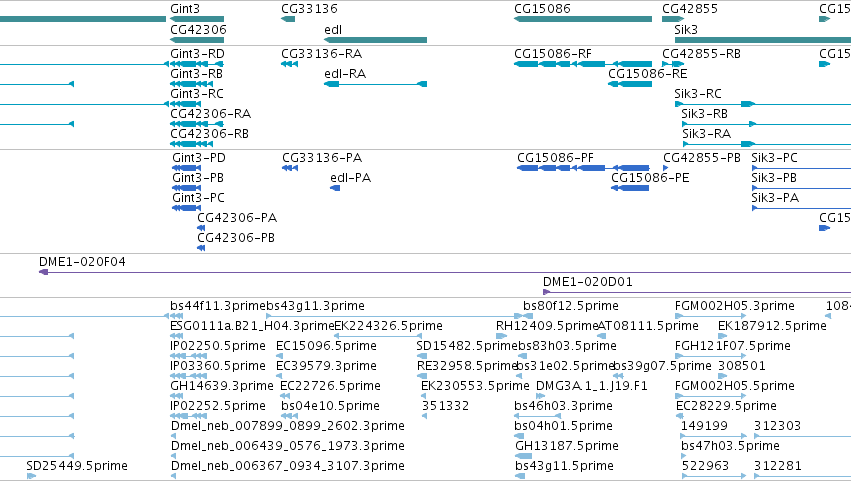Select the Gint3 gene label

tap(185, 9)
